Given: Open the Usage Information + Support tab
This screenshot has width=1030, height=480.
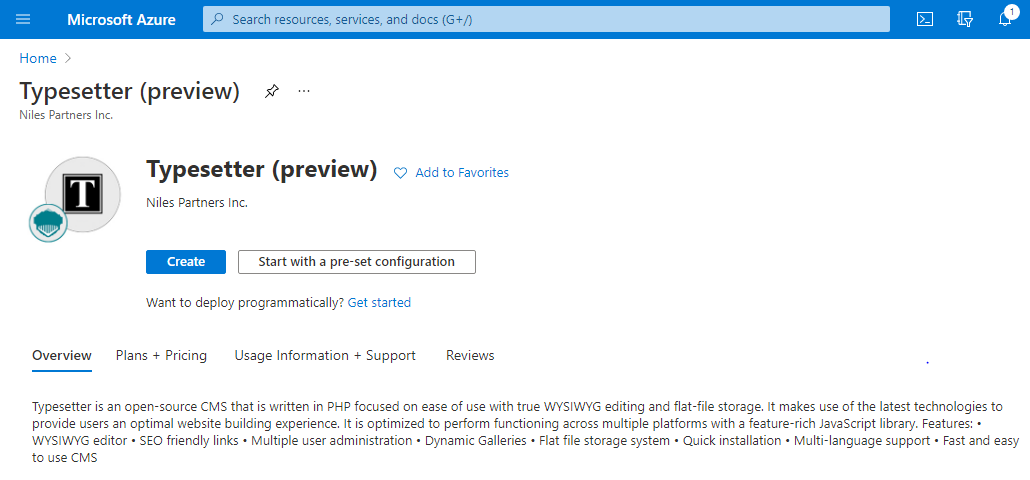Looking at the screenshot, I should click(325, 355).
